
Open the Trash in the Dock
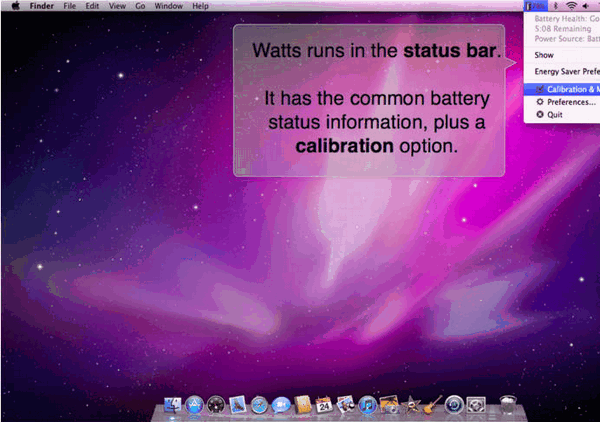coord(508,405)
